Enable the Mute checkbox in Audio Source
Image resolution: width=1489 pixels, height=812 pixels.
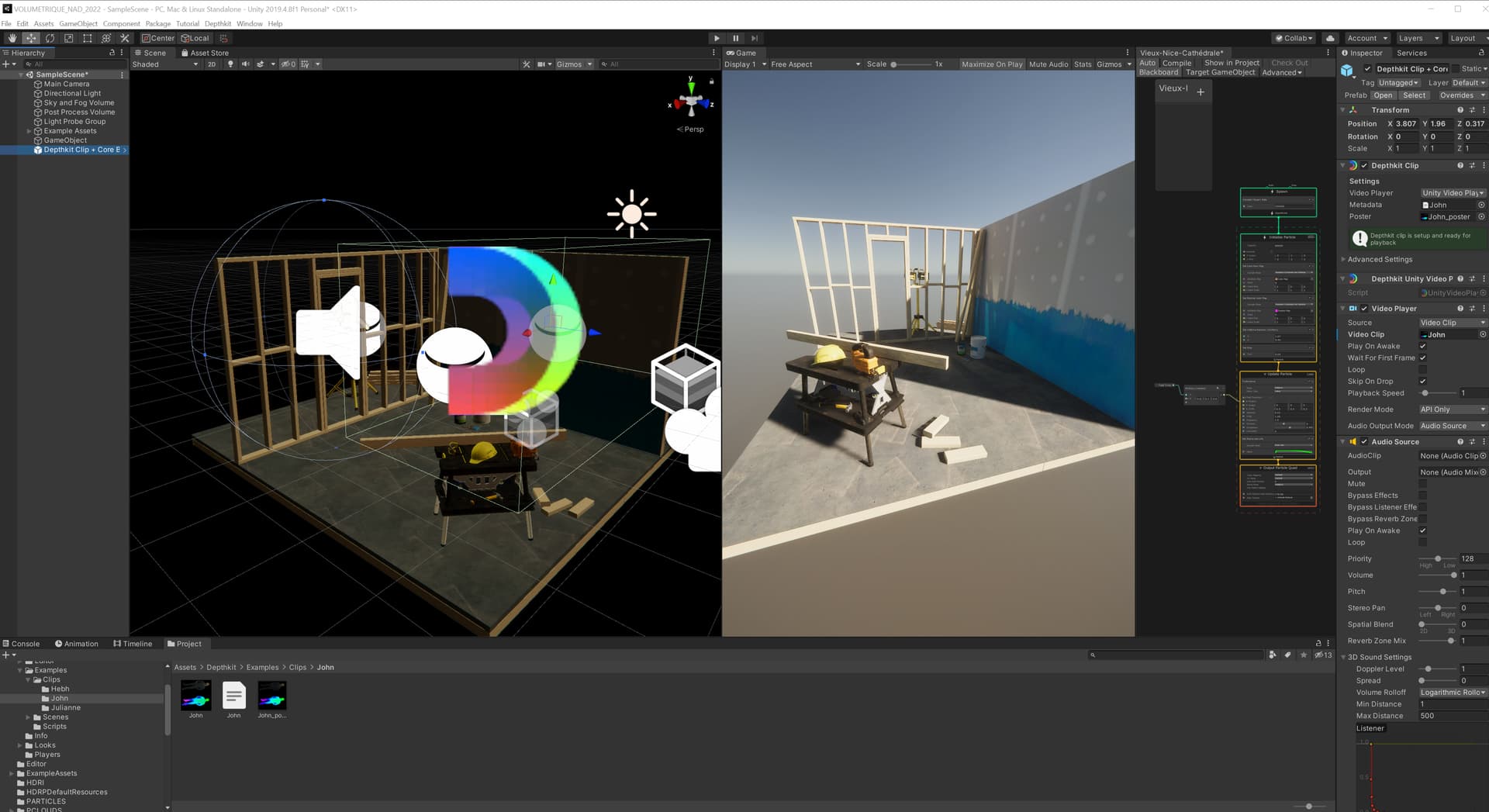coord(1422,484)
